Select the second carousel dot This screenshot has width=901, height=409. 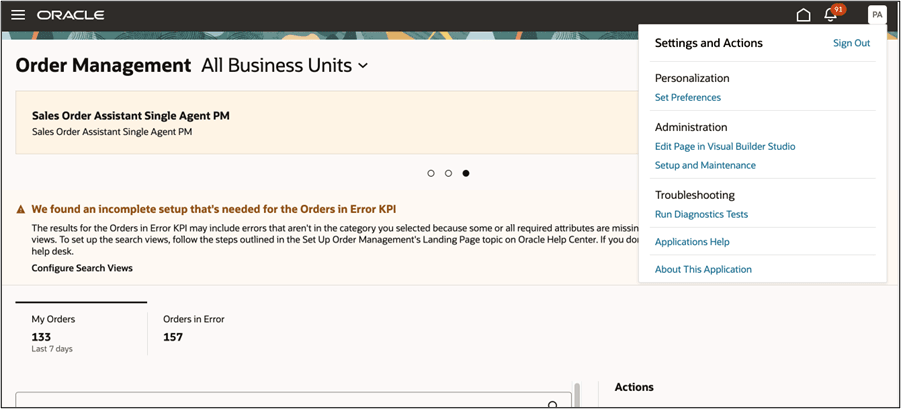pyautogui.click(x=448, y=173)
